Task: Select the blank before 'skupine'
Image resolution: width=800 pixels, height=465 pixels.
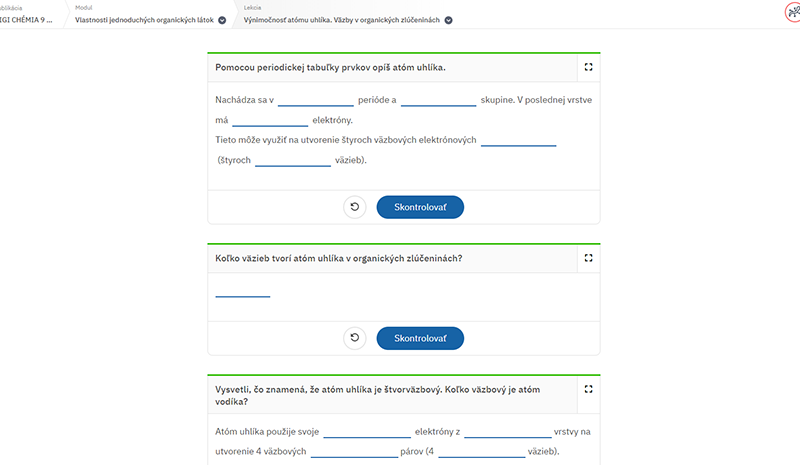Action: pyautogui.click(x=438, y=100)
